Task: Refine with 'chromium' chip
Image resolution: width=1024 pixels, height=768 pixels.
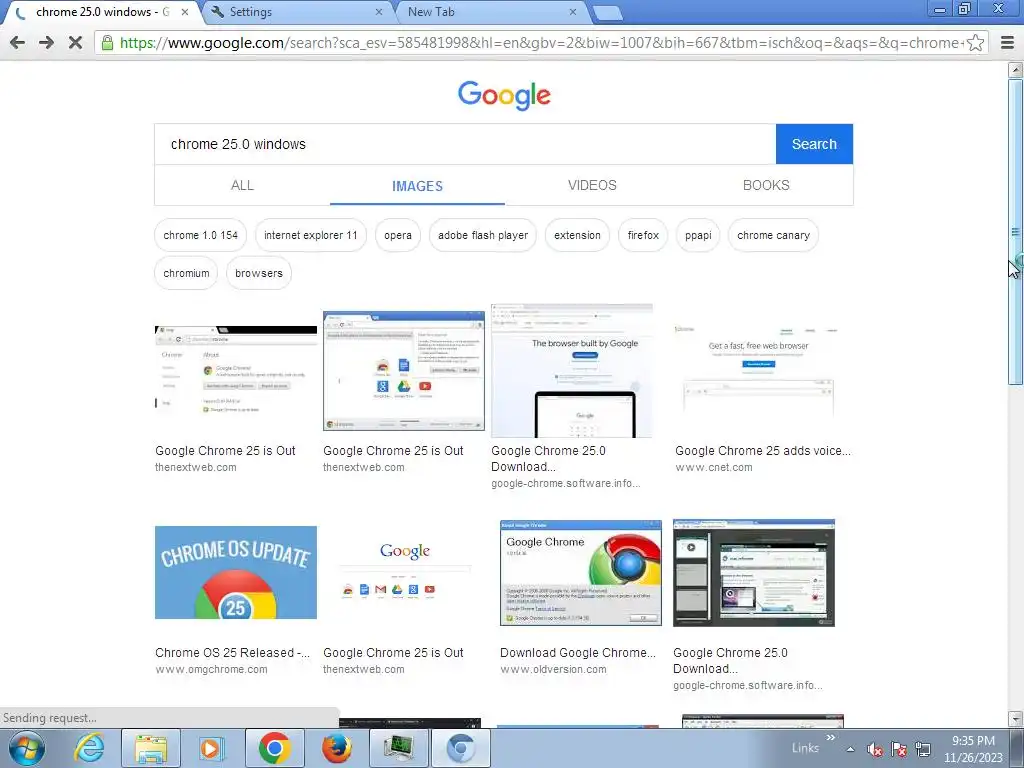Action: (186, 273)
